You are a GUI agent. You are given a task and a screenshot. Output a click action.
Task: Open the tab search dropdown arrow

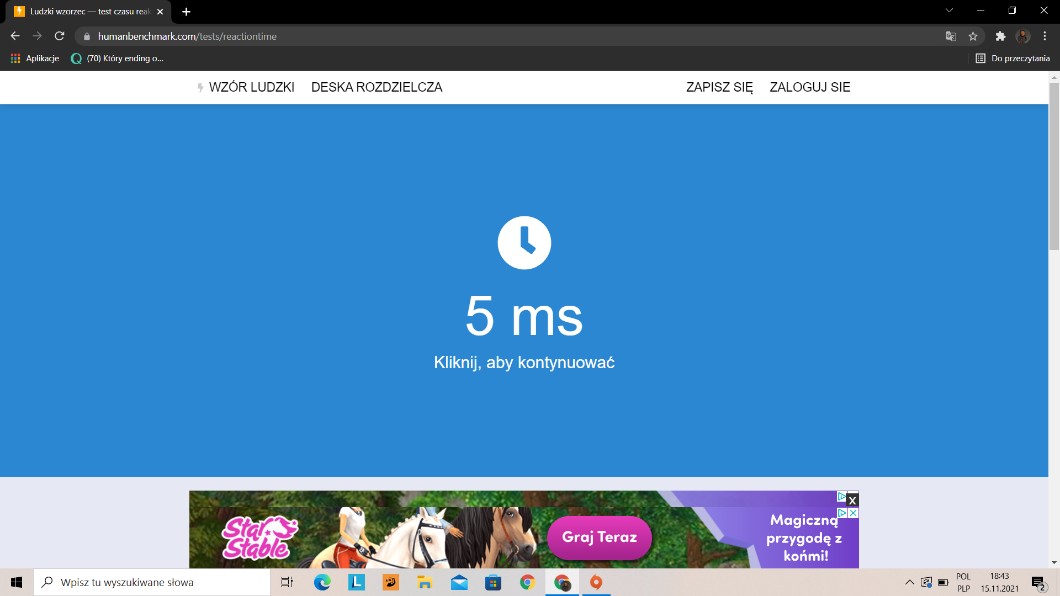pyautogui.click(x=949, y=10)
